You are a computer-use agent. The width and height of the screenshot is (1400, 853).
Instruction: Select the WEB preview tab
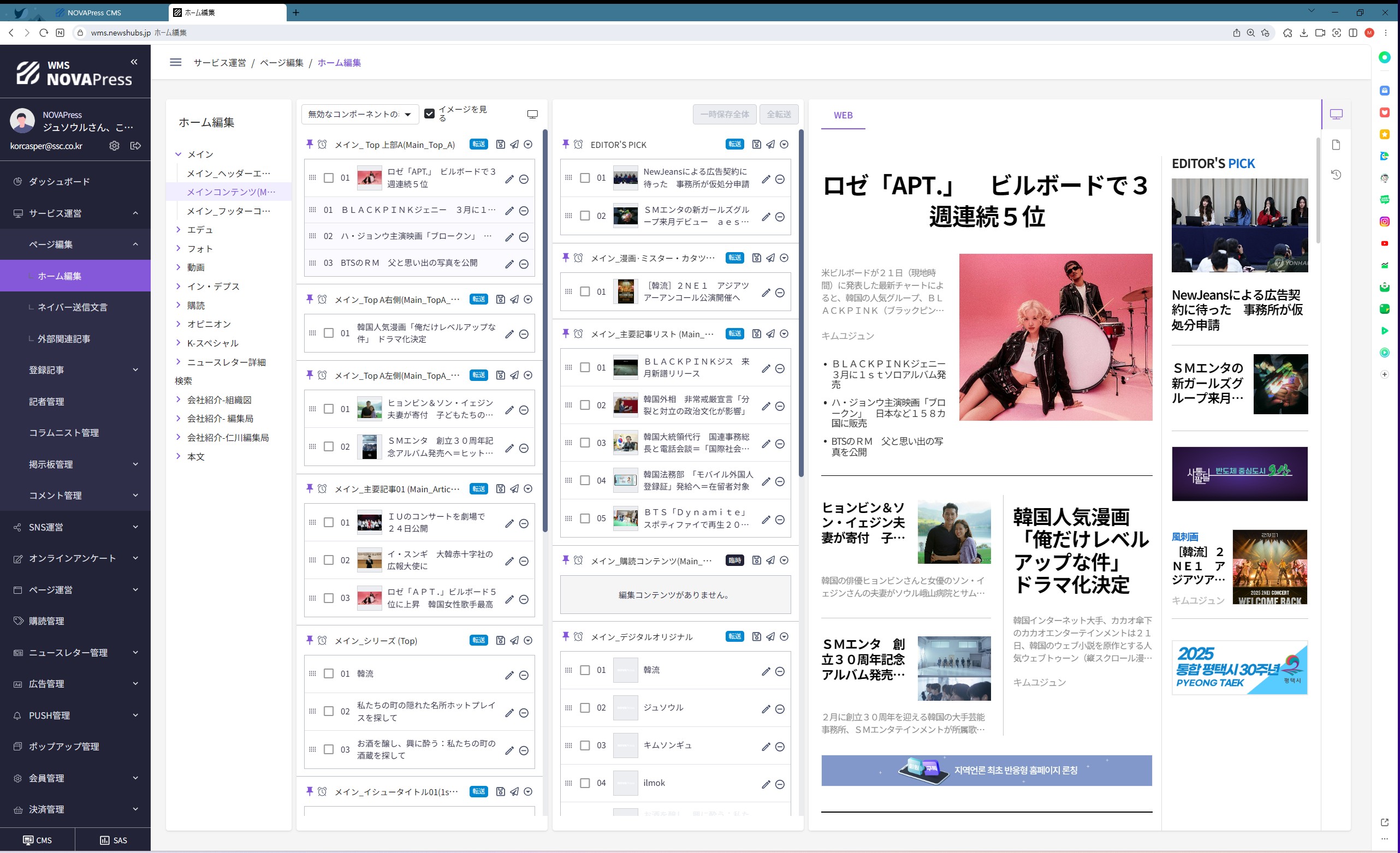[843, 115]
